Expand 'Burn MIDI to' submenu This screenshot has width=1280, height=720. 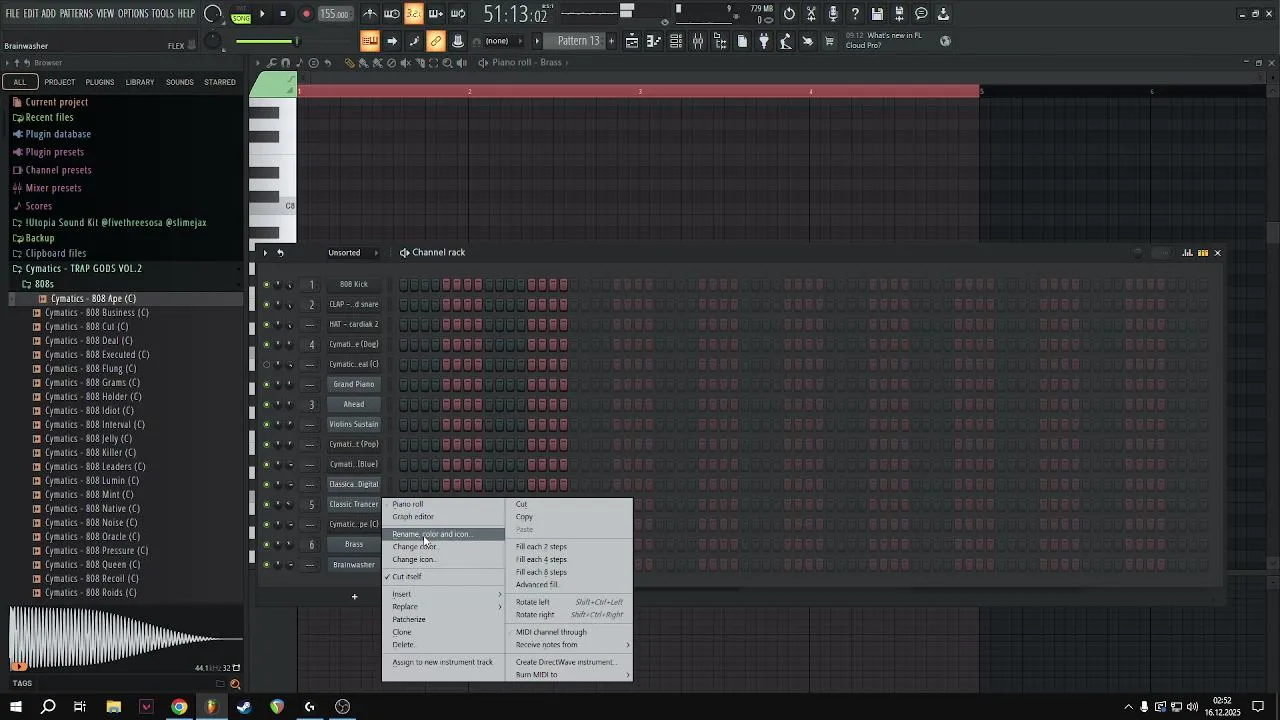[570, 675]
